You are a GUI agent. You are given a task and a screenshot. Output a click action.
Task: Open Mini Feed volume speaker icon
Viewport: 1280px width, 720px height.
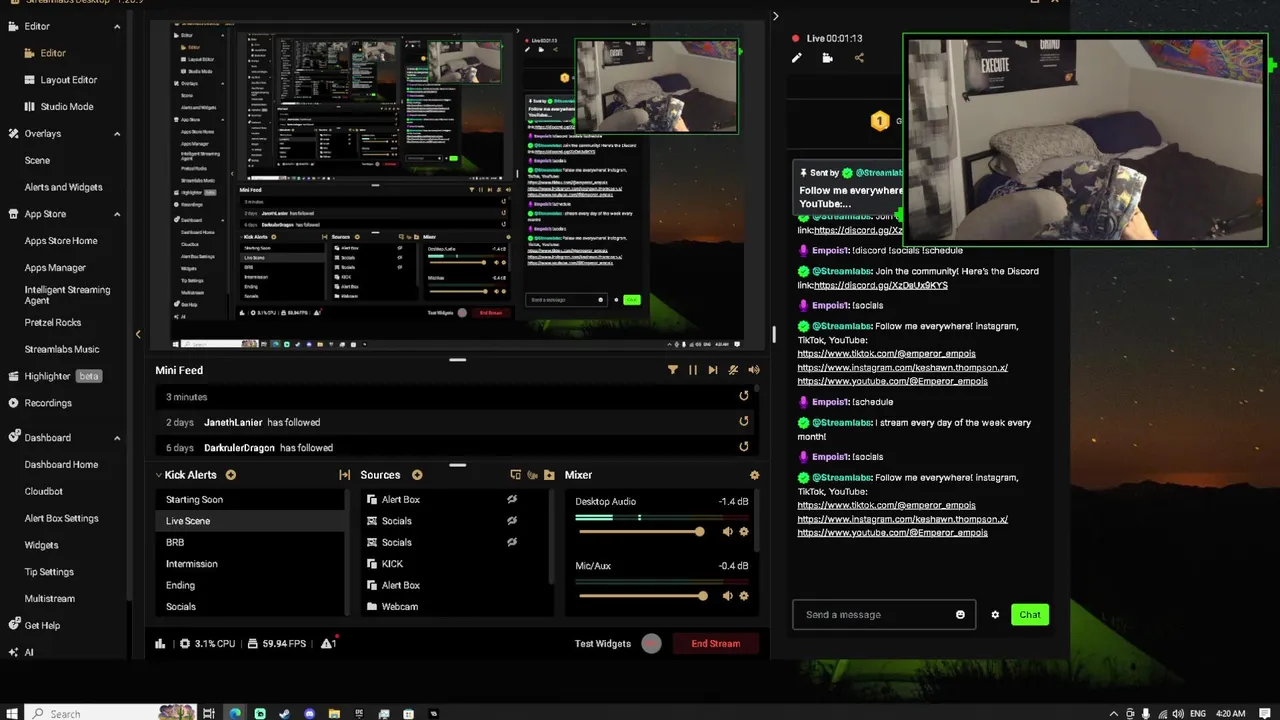click(x=754, y=370)
